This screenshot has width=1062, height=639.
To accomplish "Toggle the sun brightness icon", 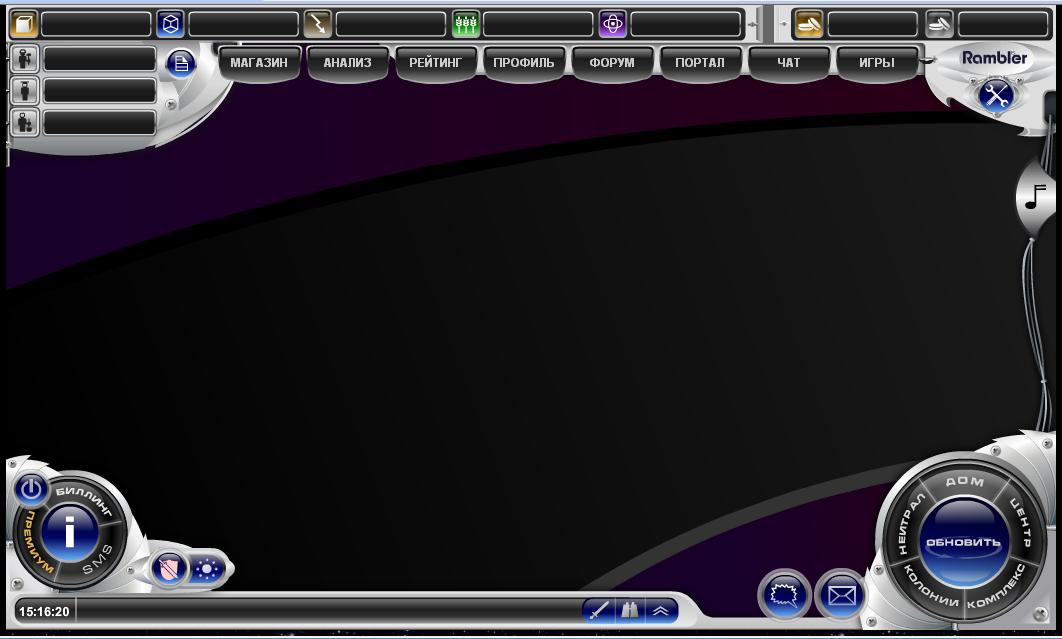I will tap(207, 569).
